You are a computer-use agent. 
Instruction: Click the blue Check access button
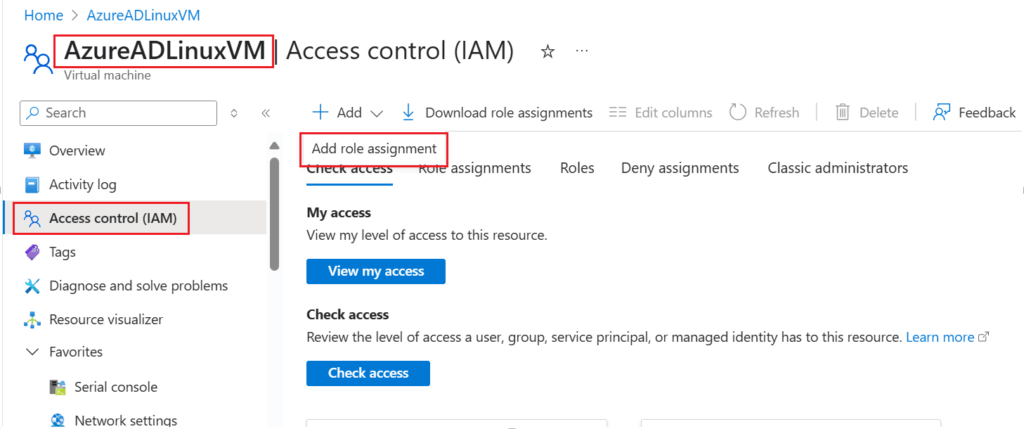coord(368,373)
